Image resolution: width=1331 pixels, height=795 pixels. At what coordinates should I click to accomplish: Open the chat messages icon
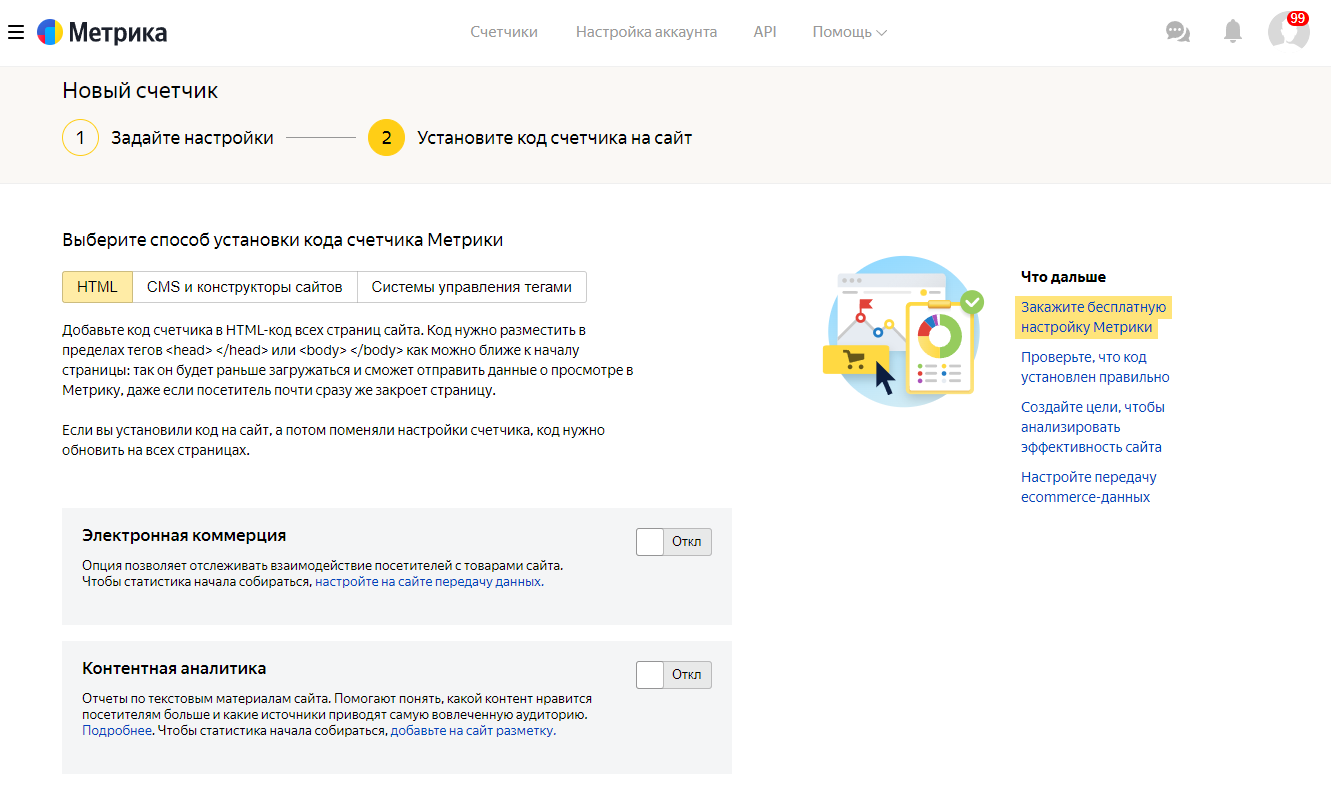pyautogui.click(x=1178, y=32)
